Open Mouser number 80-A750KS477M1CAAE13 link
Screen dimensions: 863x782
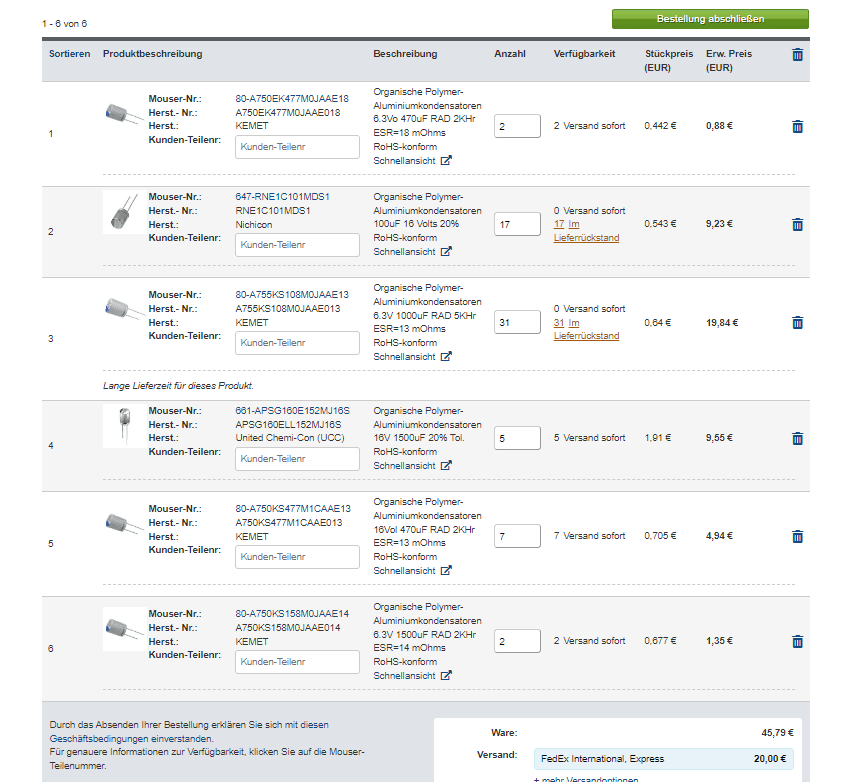click(x=293, y=509)
